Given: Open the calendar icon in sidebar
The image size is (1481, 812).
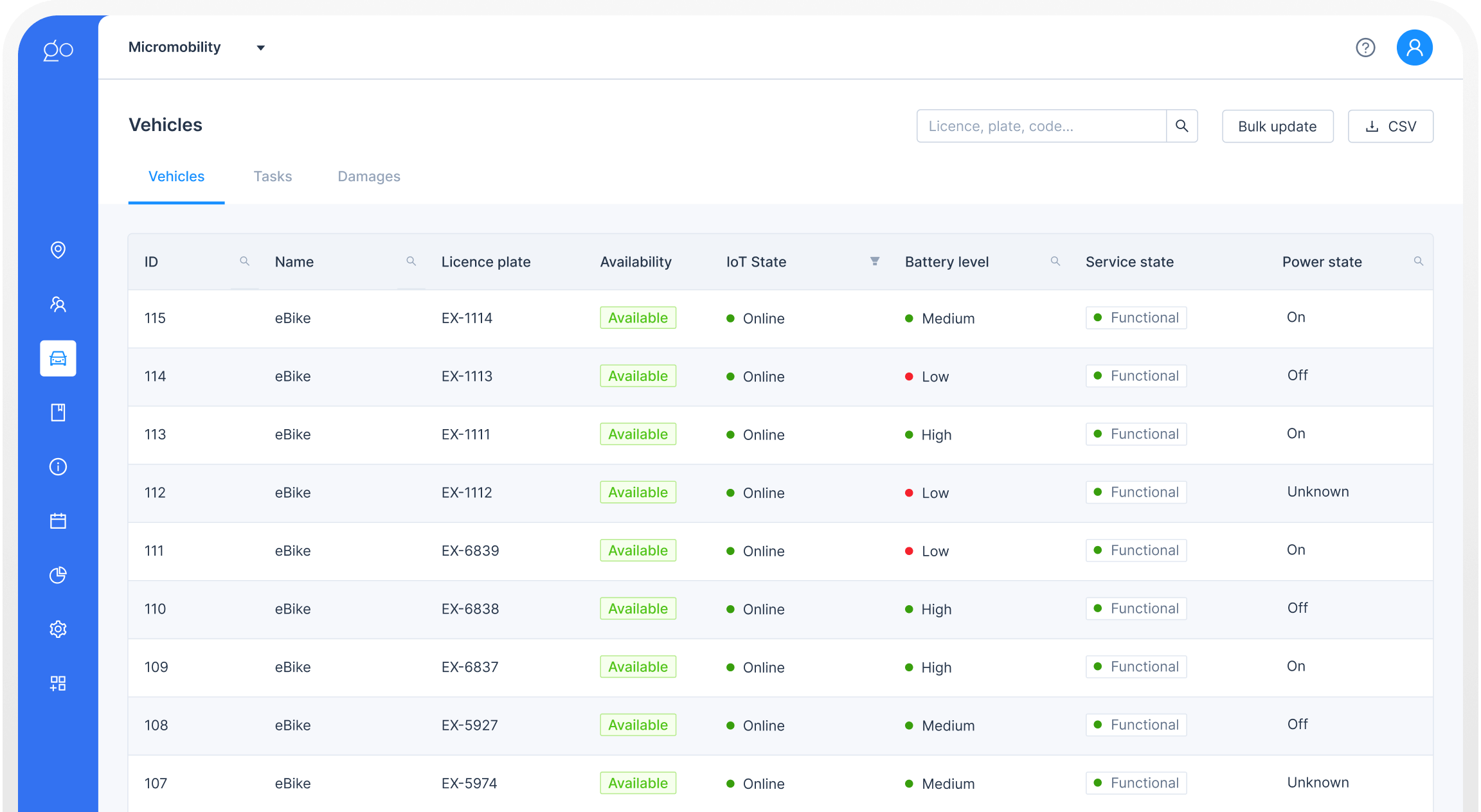Looking at the screenshot, I should [58, 521].
